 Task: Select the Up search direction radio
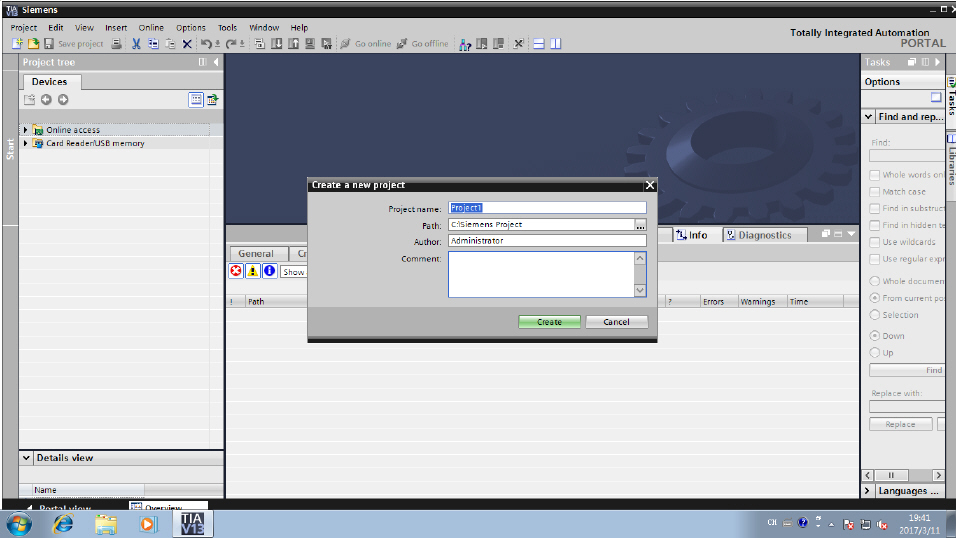point(875,353)
